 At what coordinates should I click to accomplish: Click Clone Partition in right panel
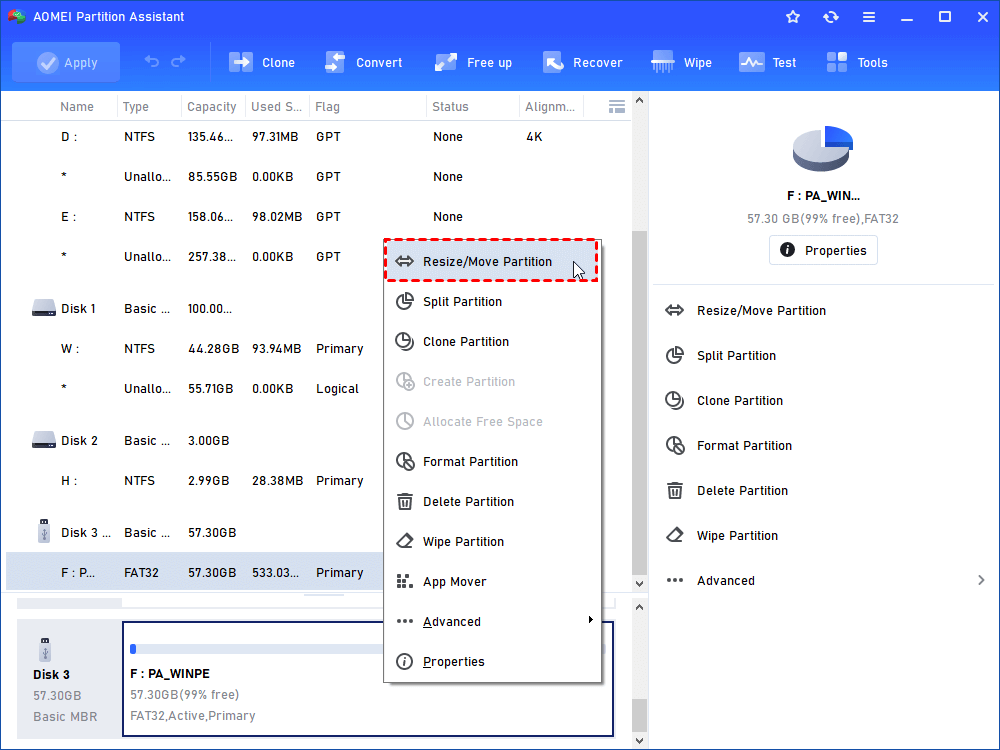(724, 401)
